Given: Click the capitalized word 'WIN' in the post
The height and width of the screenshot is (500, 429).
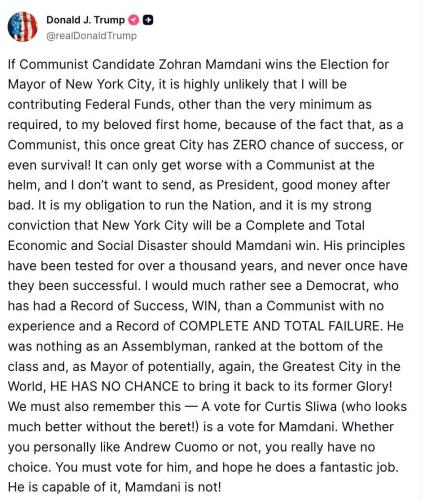Looking at the screenshot, I should point(206,306).
